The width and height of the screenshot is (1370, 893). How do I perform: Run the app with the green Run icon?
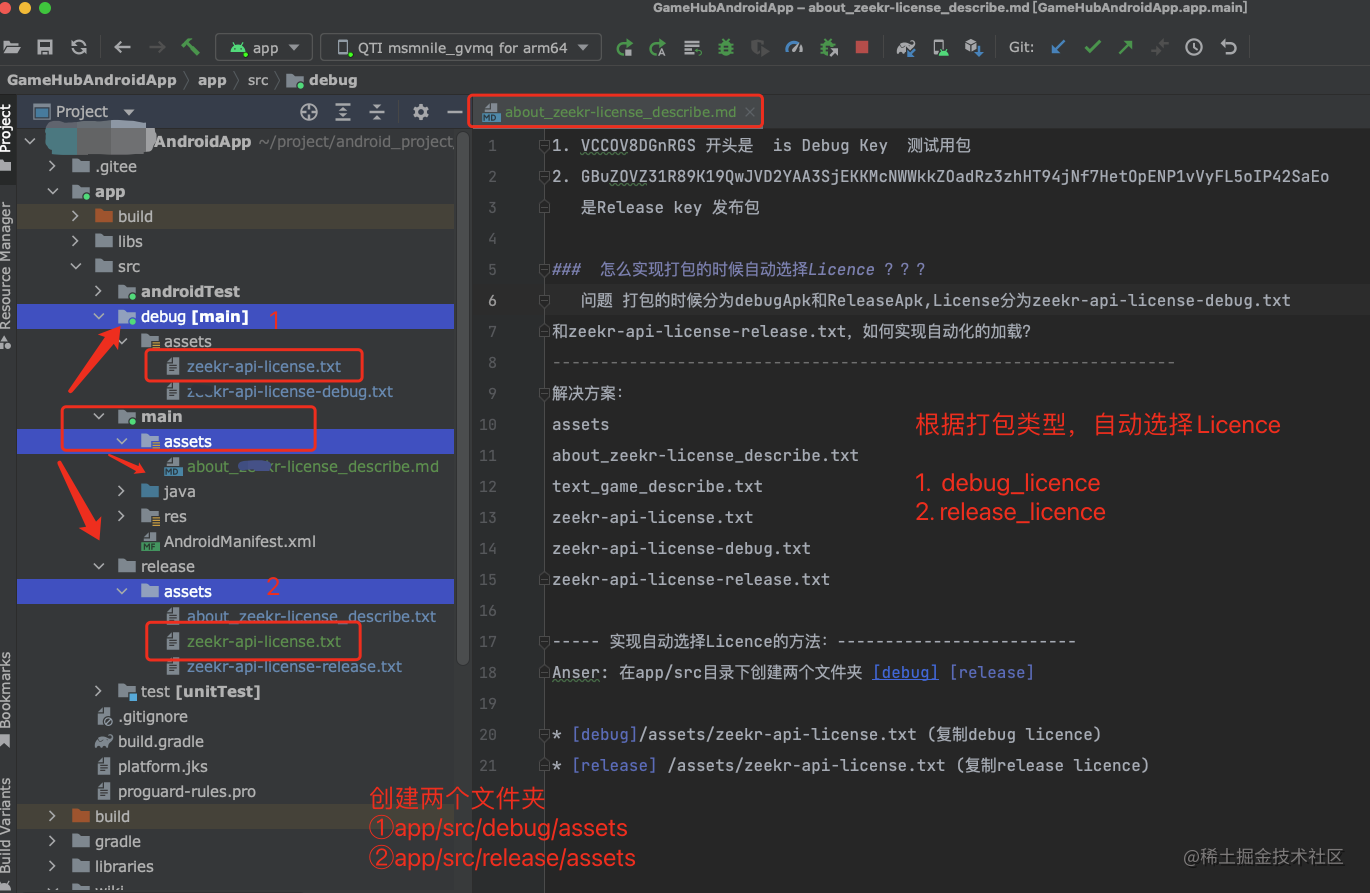(x=625, y=47)
